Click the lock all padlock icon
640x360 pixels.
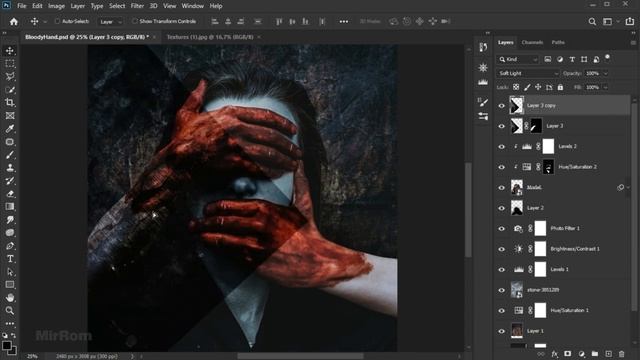click(560, 87)
